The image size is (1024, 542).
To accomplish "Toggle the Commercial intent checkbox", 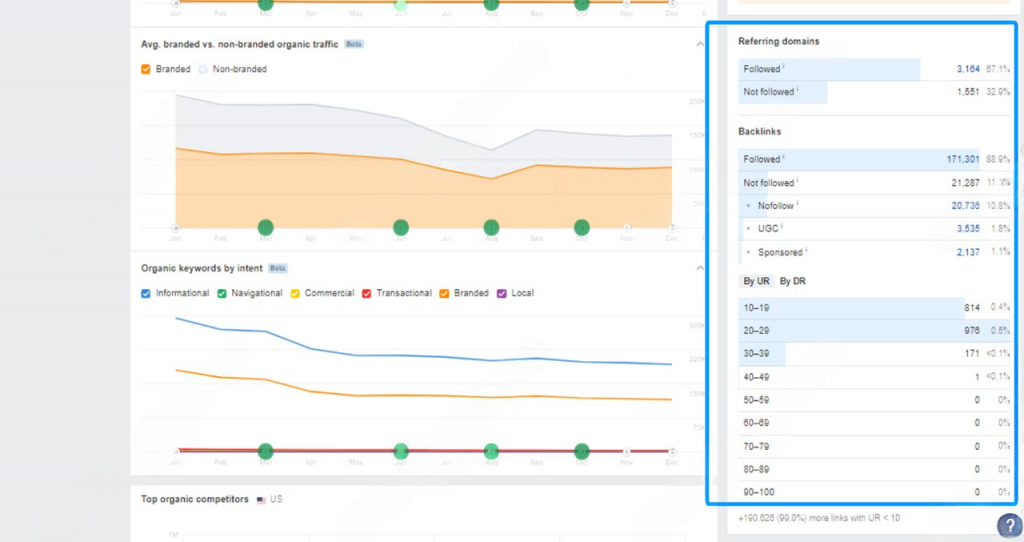I will tap(295, 294).
